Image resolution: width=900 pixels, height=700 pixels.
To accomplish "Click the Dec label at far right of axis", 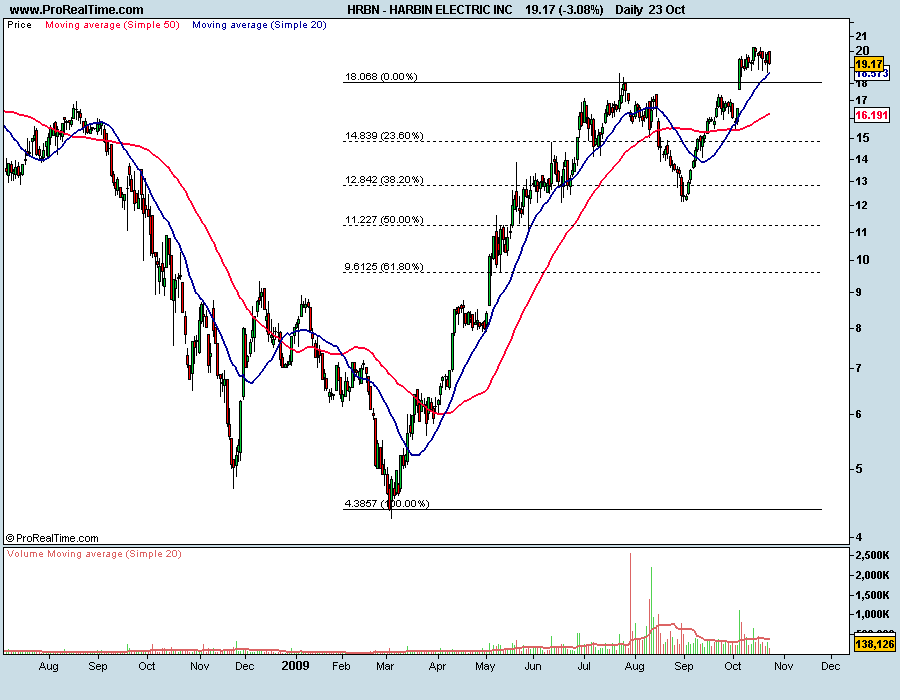I will [831, 666].
